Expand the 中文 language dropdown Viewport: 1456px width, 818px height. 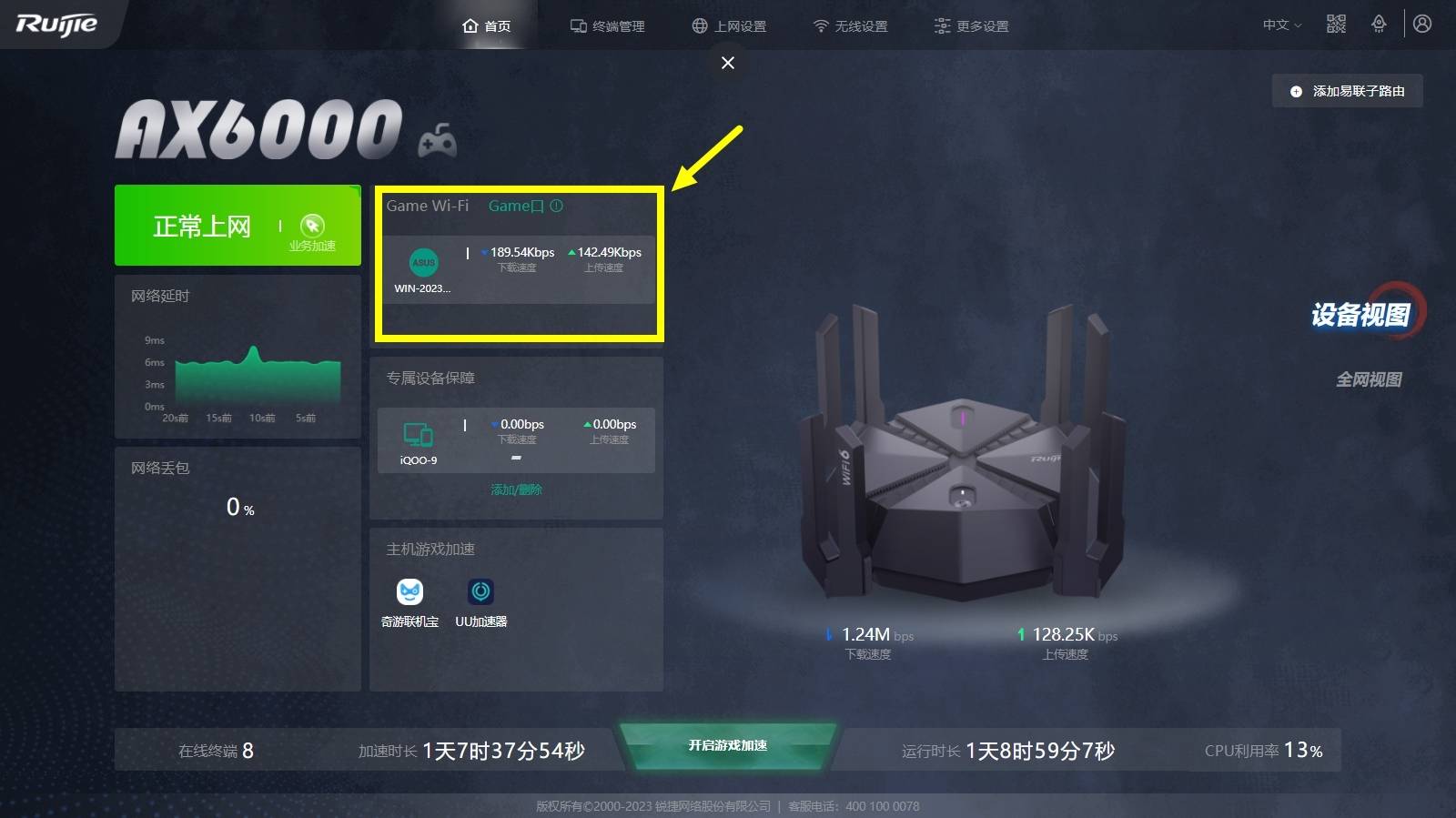coord(1281,25)
